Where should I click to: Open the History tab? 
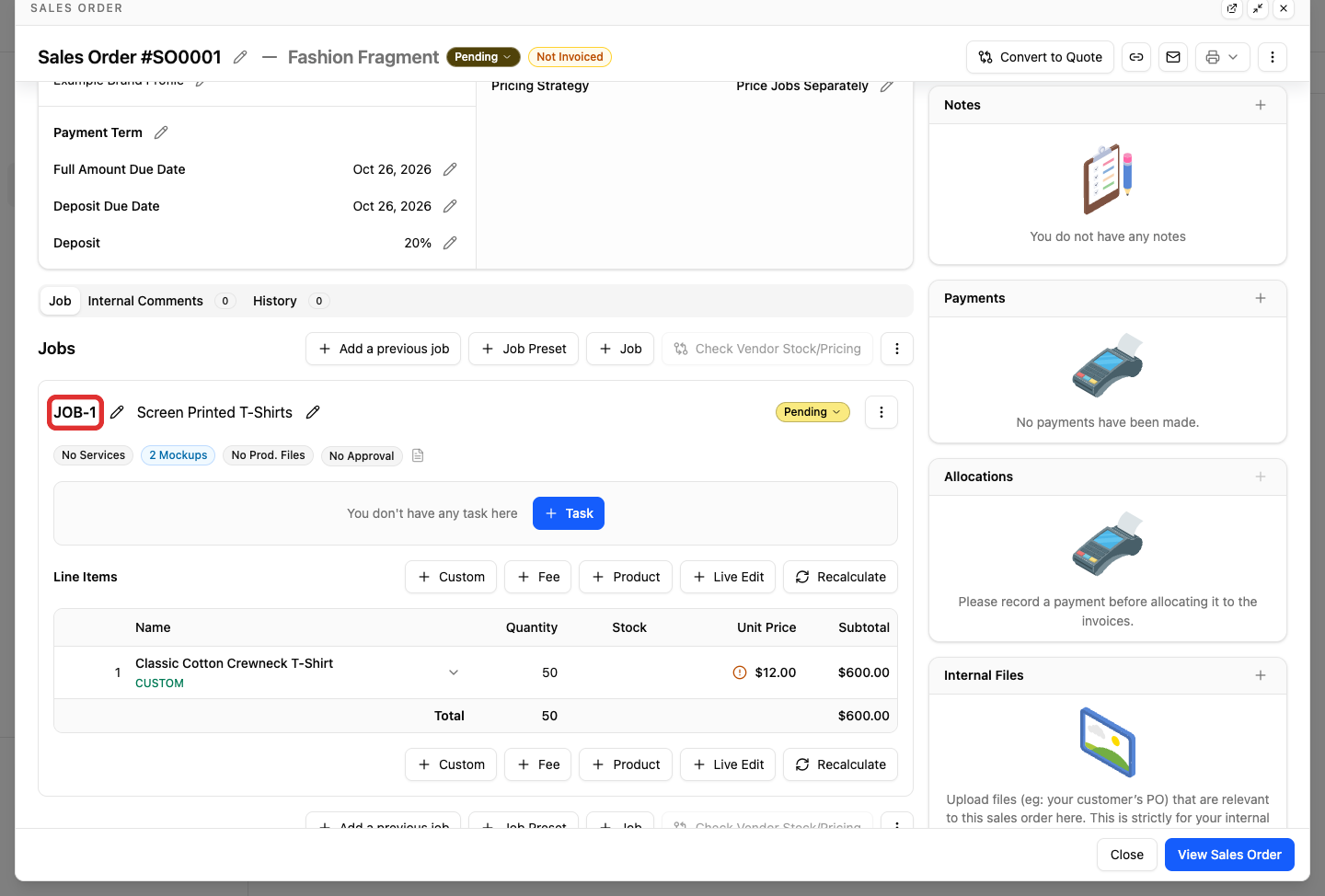[291, 301]
